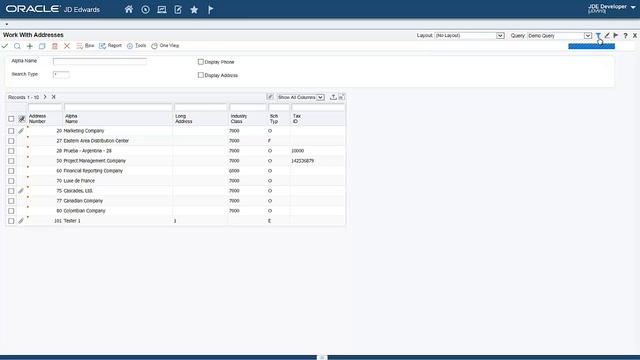The image size is (640, 360).
Task: Open the edit note icon in header
Action: [178, 9]
